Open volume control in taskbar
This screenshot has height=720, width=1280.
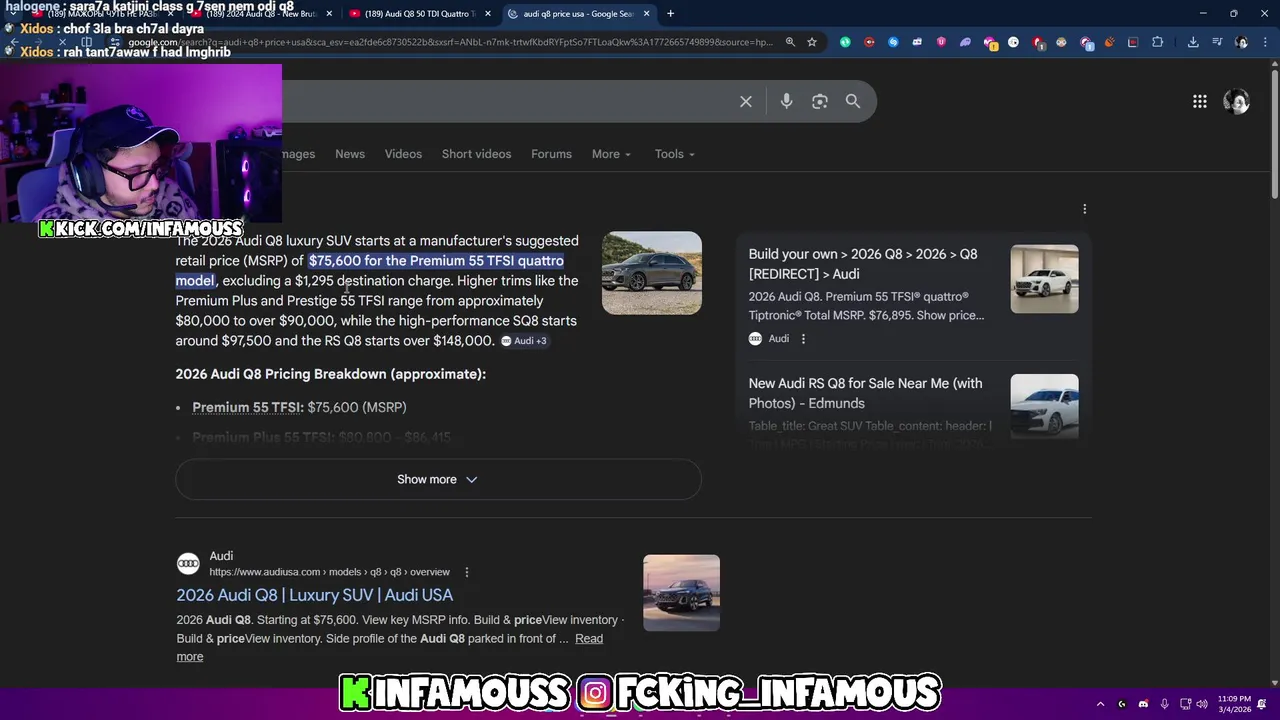tap(1202, 704)
